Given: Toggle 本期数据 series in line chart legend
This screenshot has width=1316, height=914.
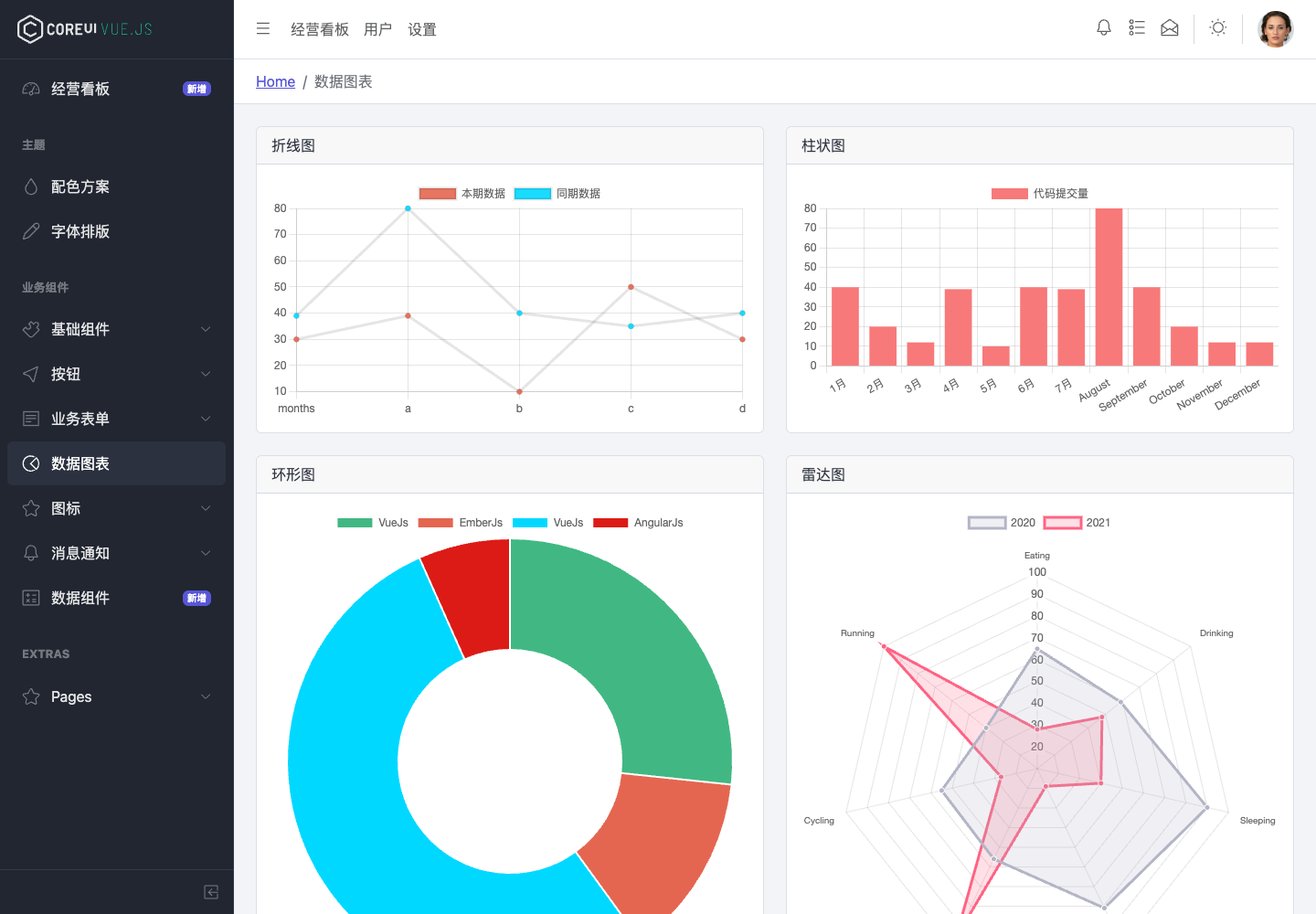Looking at the screenshot, I should pyautogui.click(x=462, y=194).
